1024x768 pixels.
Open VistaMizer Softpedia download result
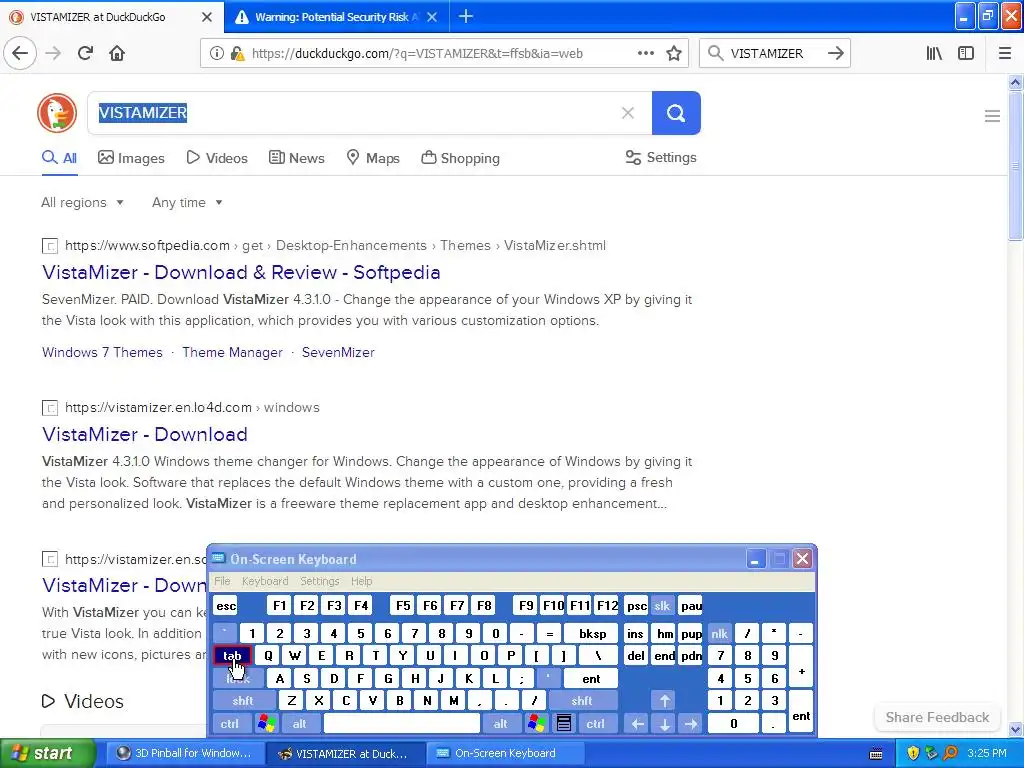point(241,272)
